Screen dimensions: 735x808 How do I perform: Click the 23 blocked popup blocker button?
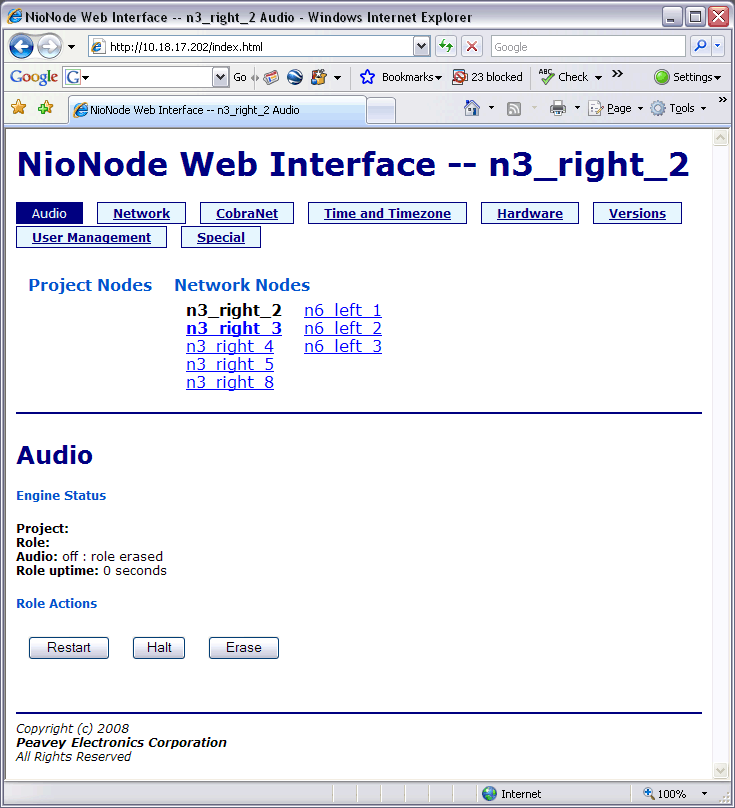coord(488,77)
